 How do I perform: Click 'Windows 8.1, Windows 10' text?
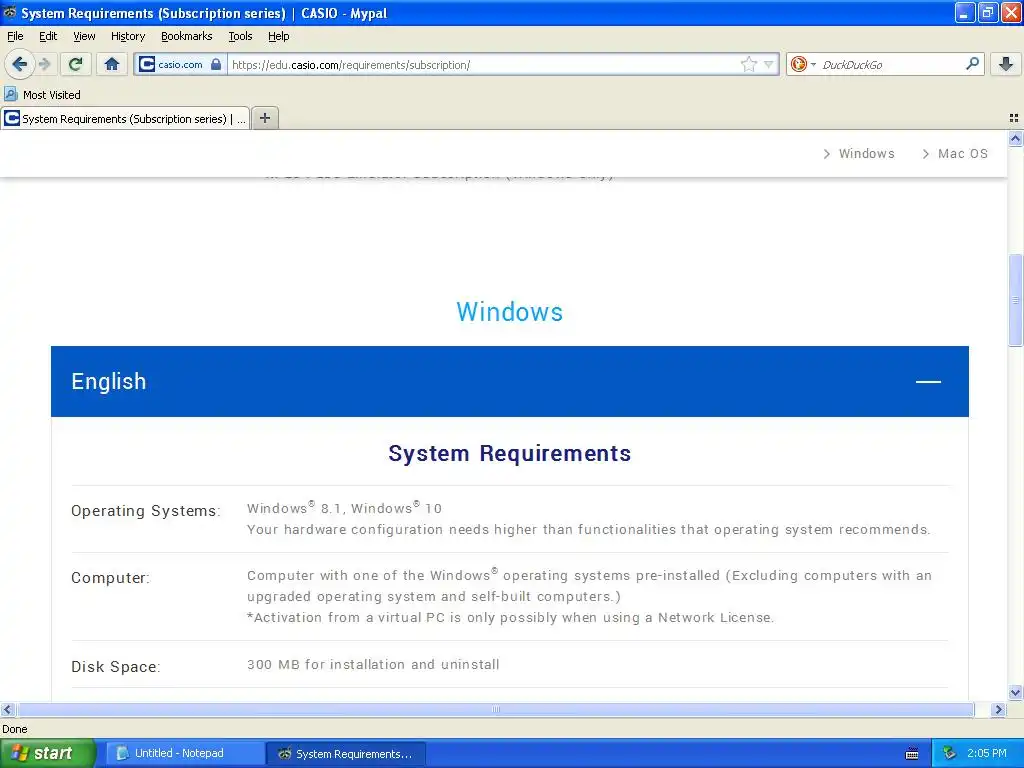344,507
